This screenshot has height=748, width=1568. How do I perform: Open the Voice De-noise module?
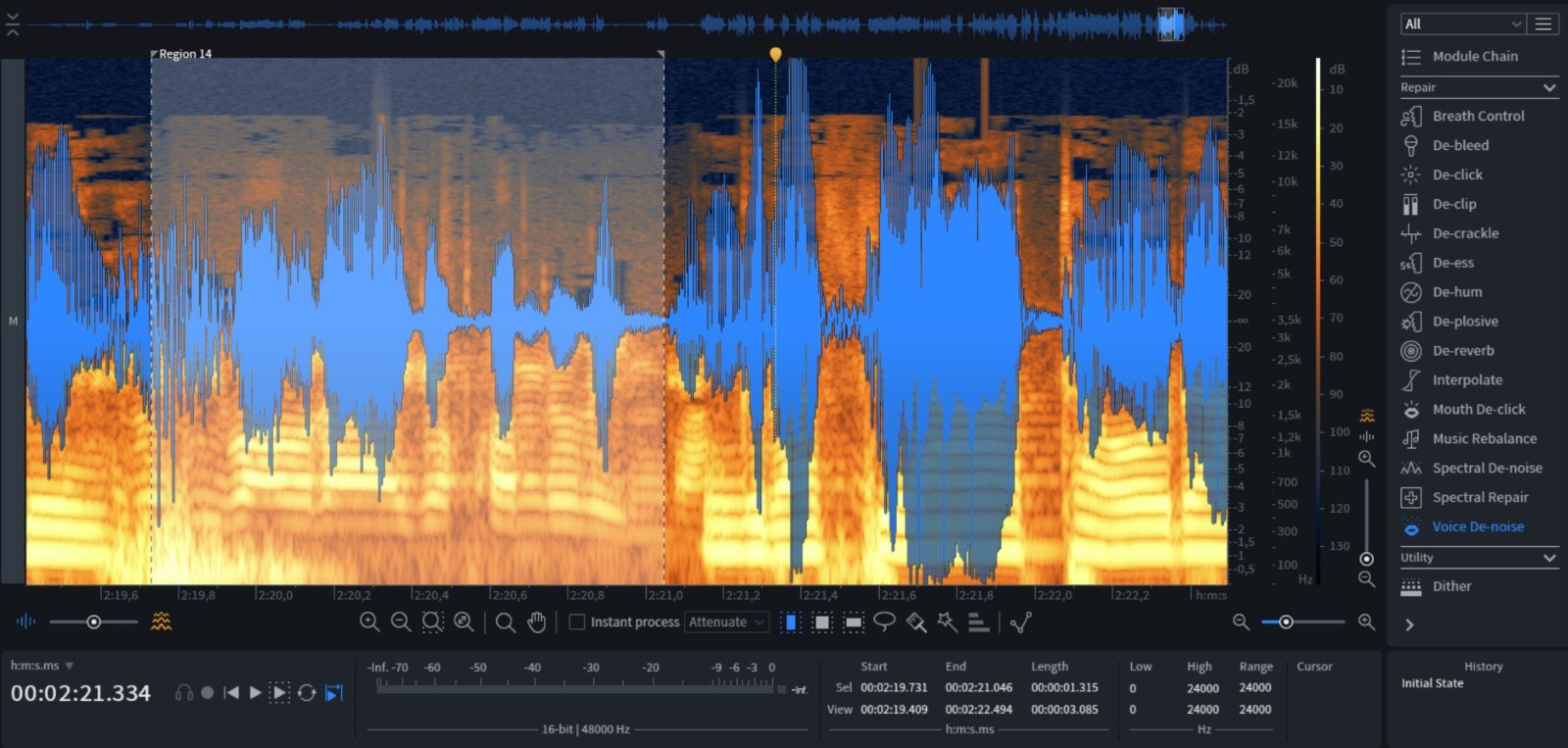(x=1477, y=527)
